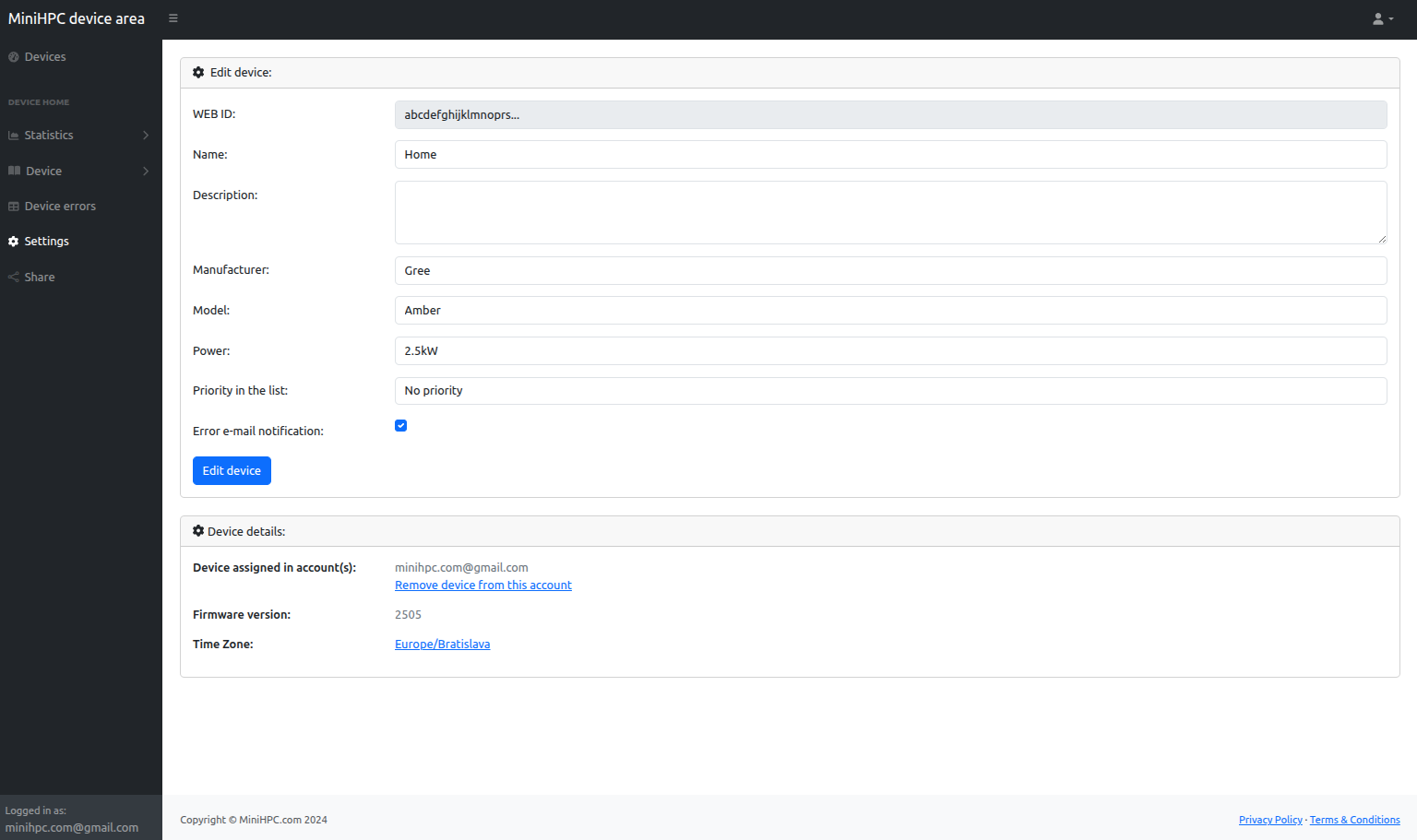The height and width of the screenshot is (840, 1417).
Task: Click the Devices sidebar icon
Action: click(14, 57)
